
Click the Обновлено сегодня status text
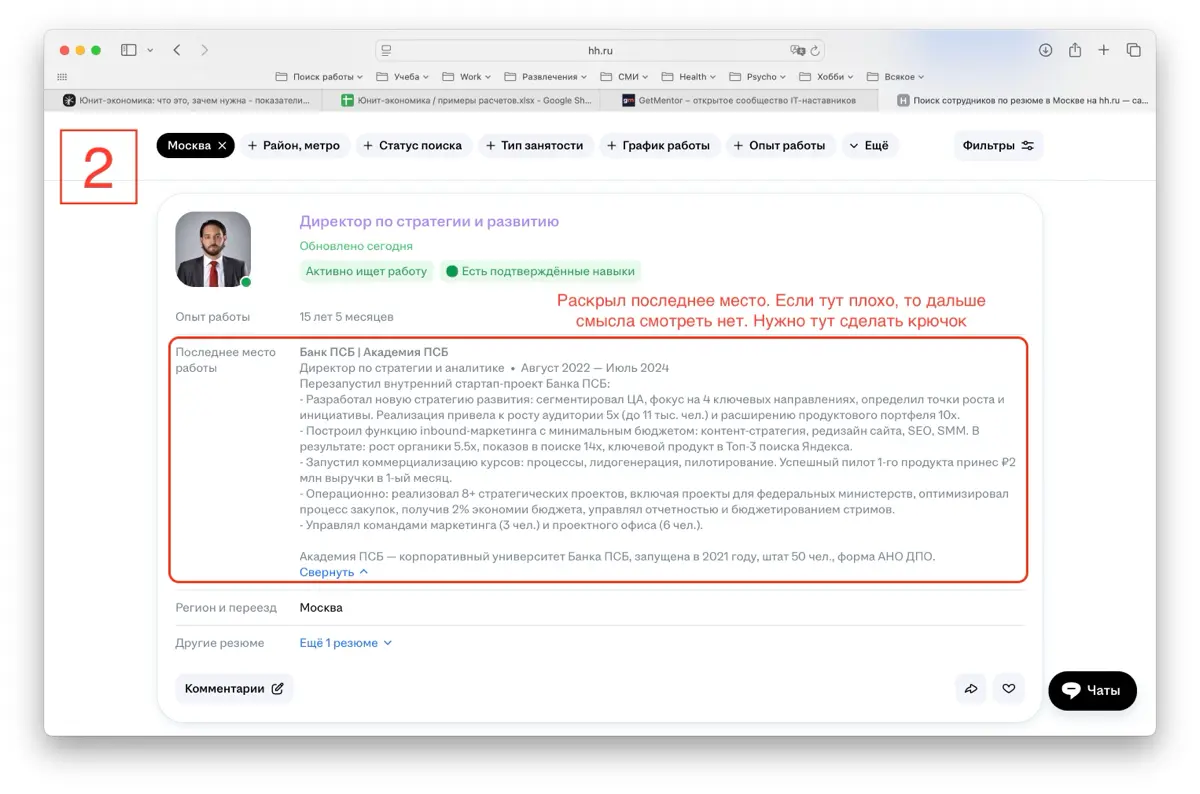tap(356, 246)
